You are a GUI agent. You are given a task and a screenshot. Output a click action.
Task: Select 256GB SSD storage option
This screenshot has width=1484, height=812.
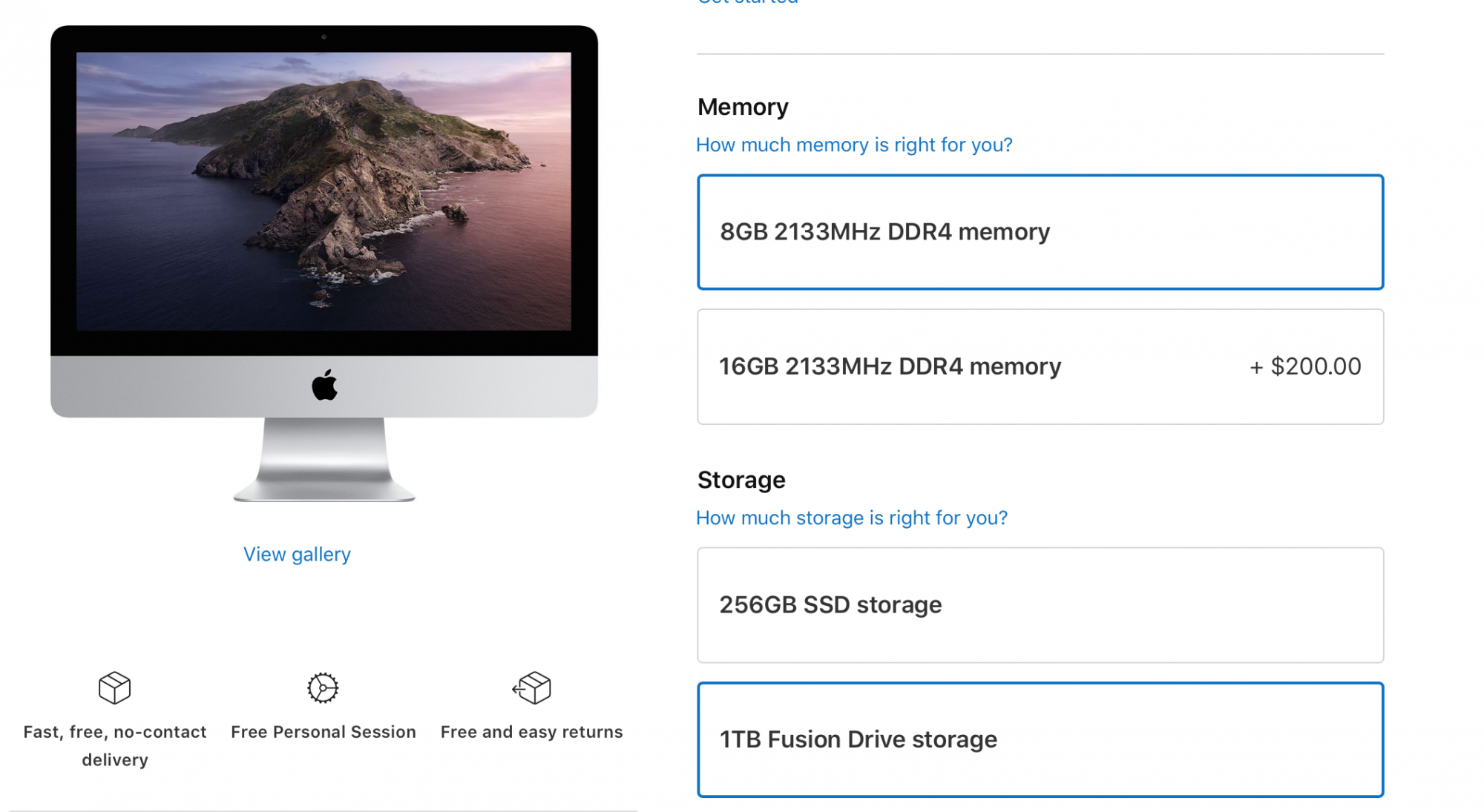pyautogui.click(x=1040, y=605)
